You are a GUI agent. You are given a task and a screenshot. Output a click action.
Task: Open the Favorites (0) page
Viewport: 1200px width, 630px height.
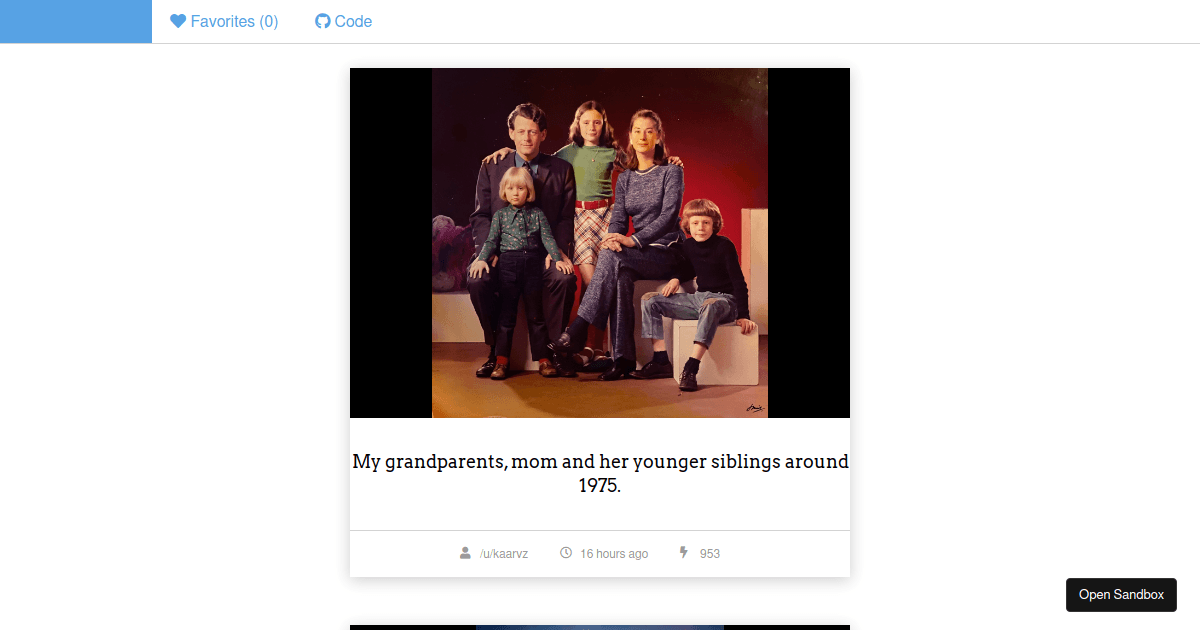[224, 21]
